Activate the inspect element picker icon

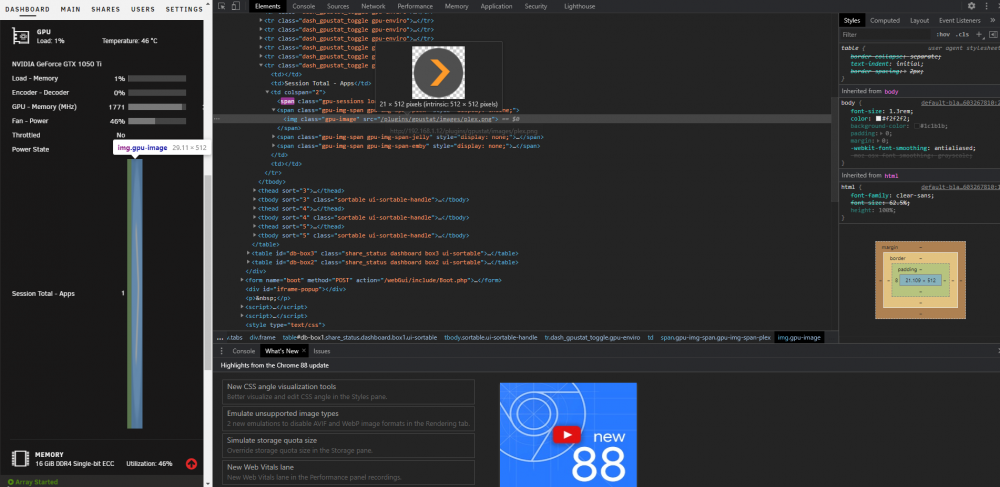tap(221, 6)
